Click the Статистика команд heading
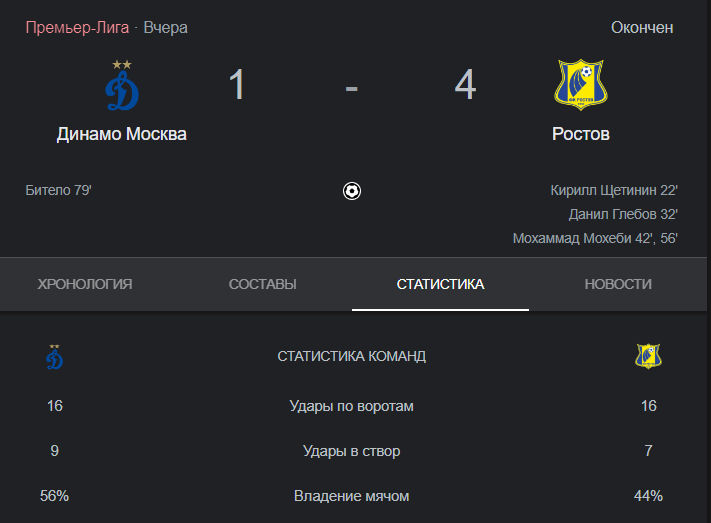711x523 pixels. tap(351, 356)
